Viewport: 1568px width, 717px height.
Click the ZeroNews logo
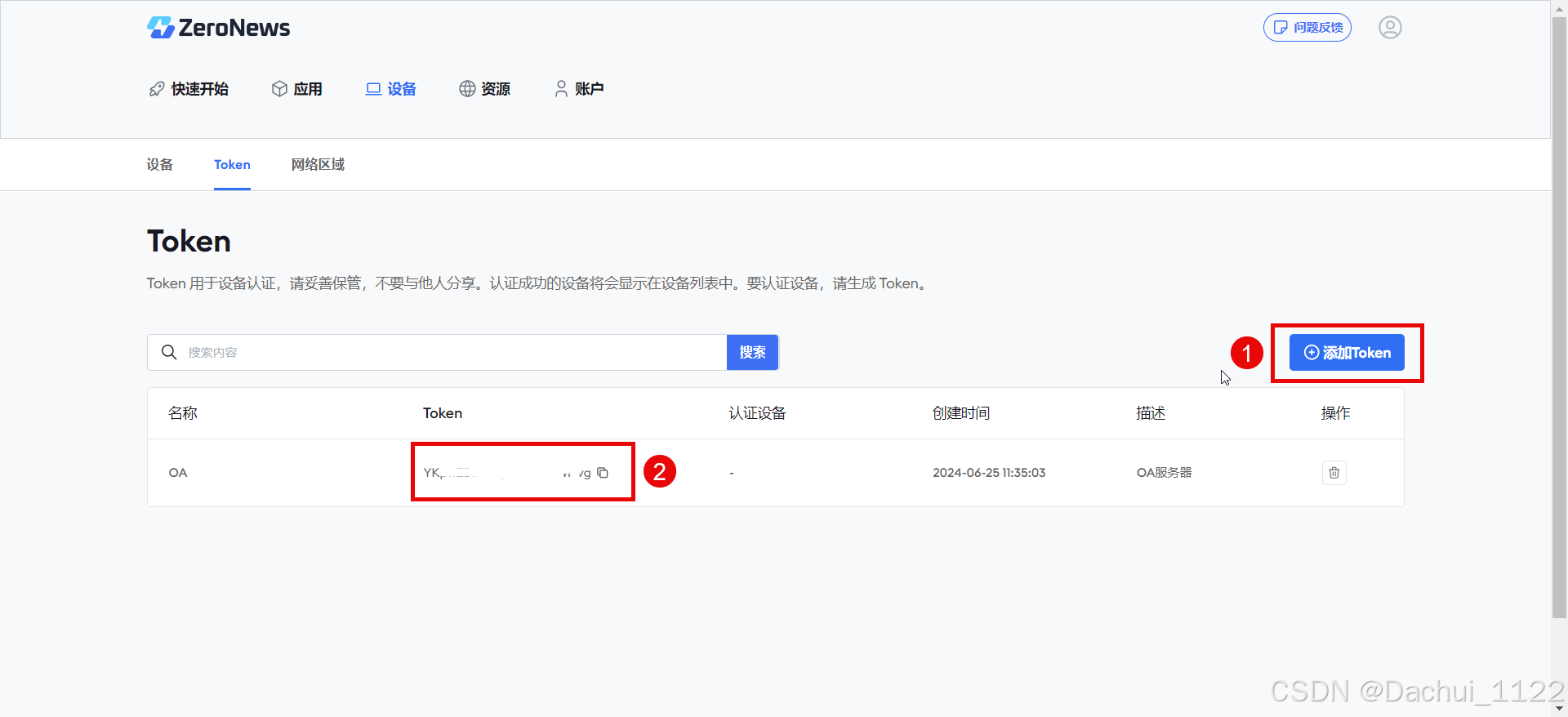(x=218, y=28)
